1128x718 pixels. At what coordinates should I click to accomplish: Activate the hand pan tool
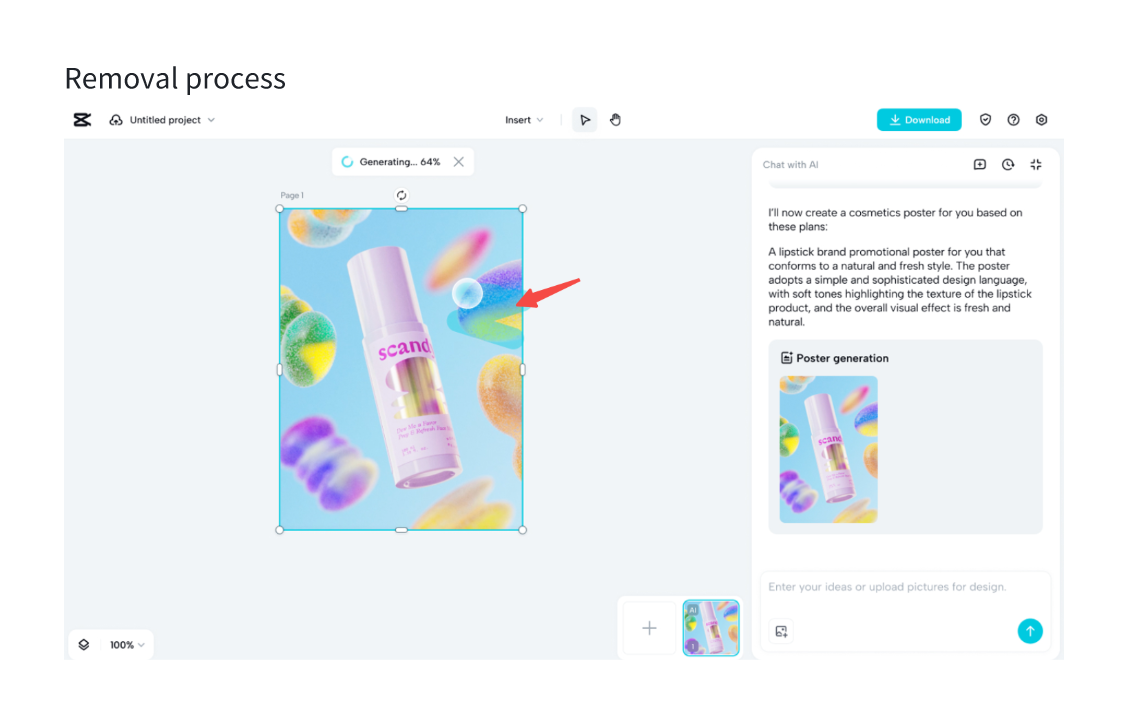pyautogui.click(x=615, y=120)
